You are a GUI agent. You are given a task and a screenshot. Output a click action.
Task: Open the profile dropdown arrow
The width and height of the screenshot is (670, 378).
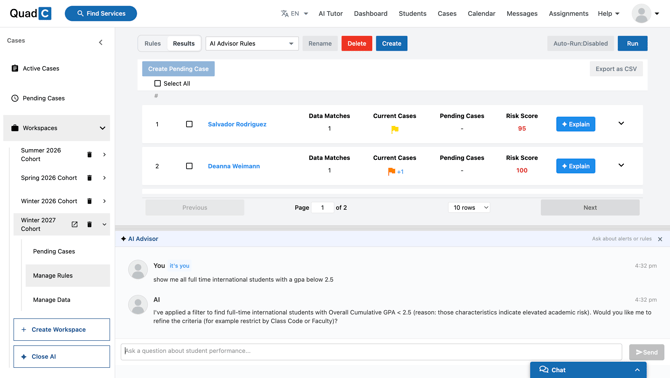click(657, 14)
